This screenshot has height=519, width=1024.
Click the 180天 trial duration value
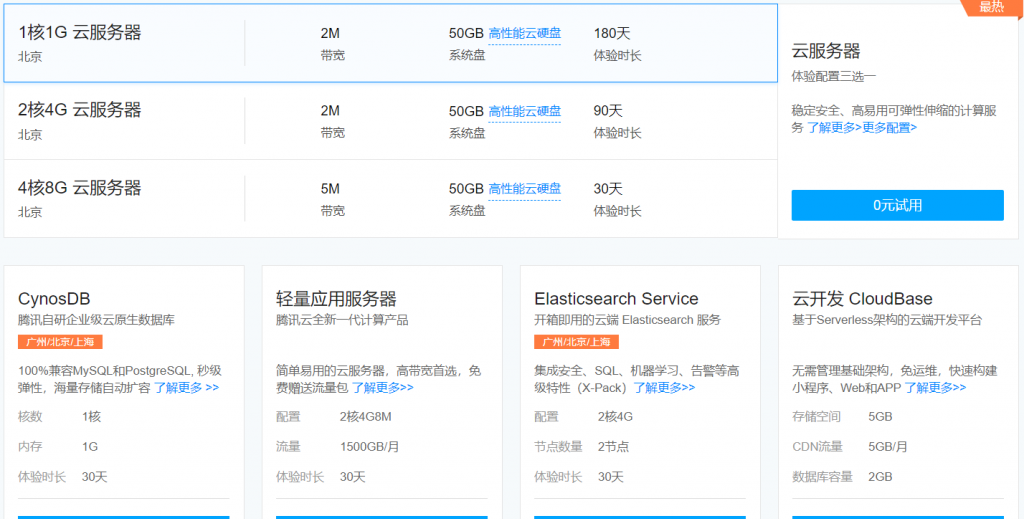coord(612,33)
